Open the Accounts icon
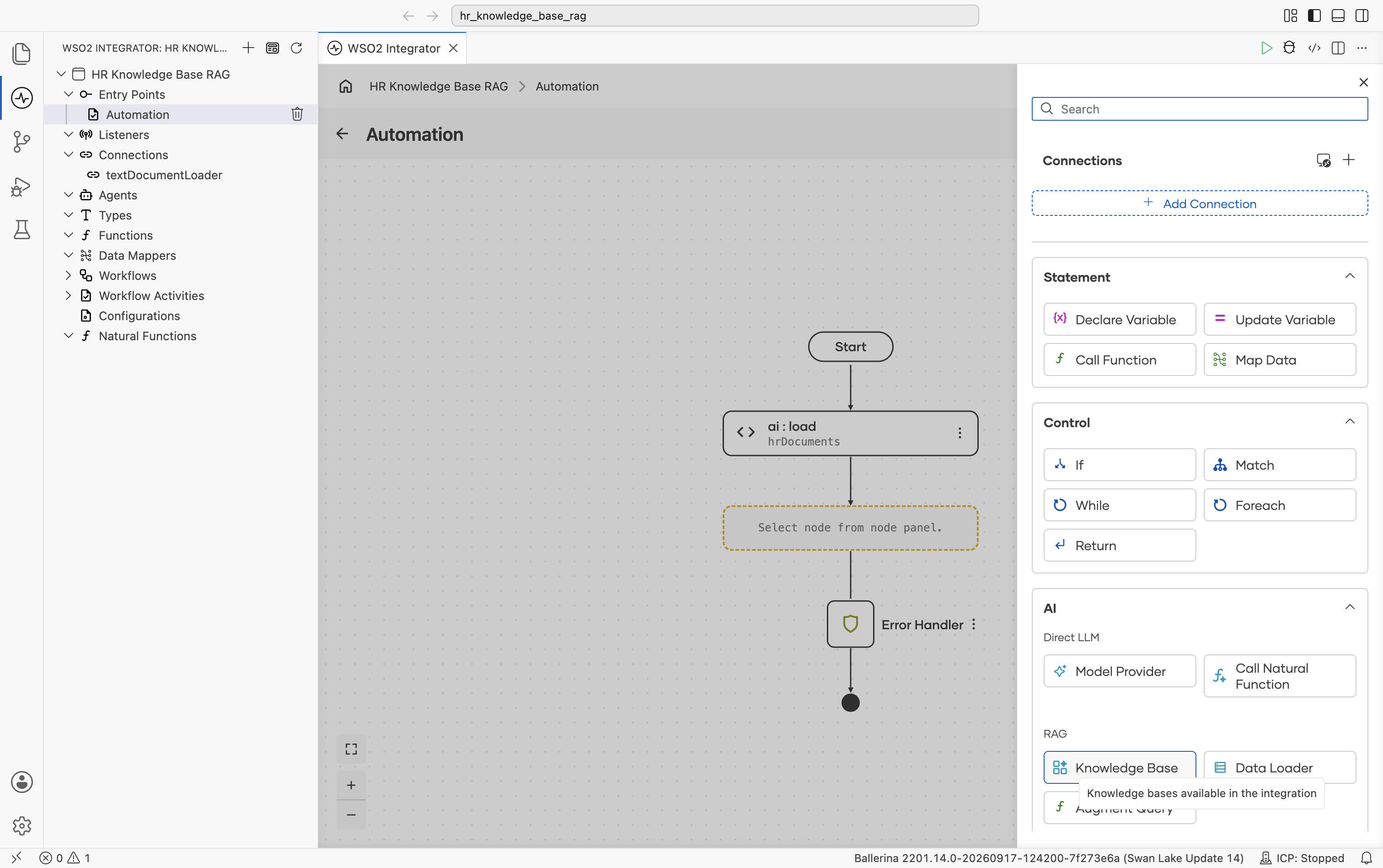This screenshot has height=868, width=1383. pyautogui.click(x=21, y=782)
